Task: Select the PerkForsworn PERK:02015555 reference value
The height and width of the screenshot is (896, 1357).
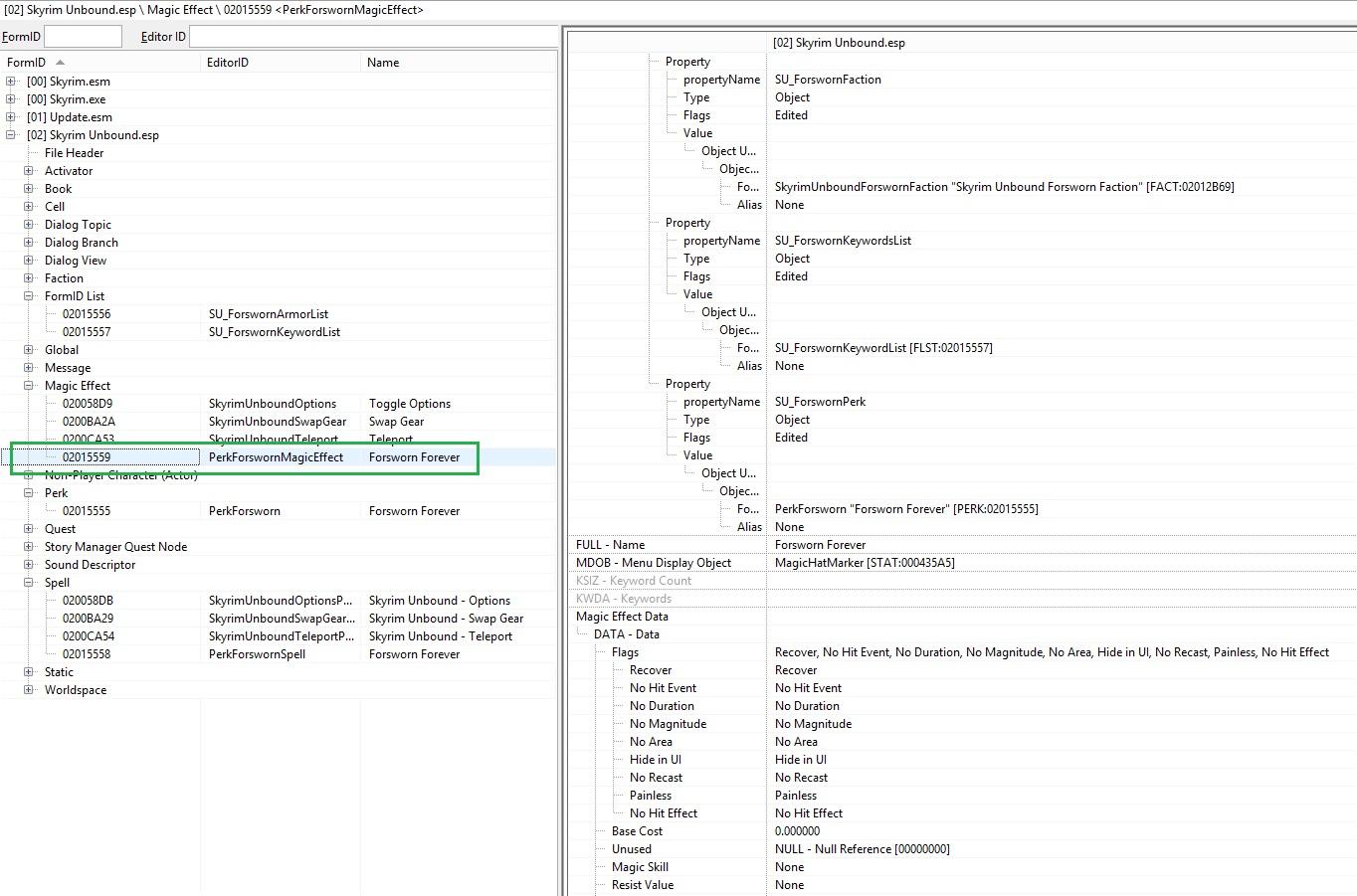Action: pos(906,509)
